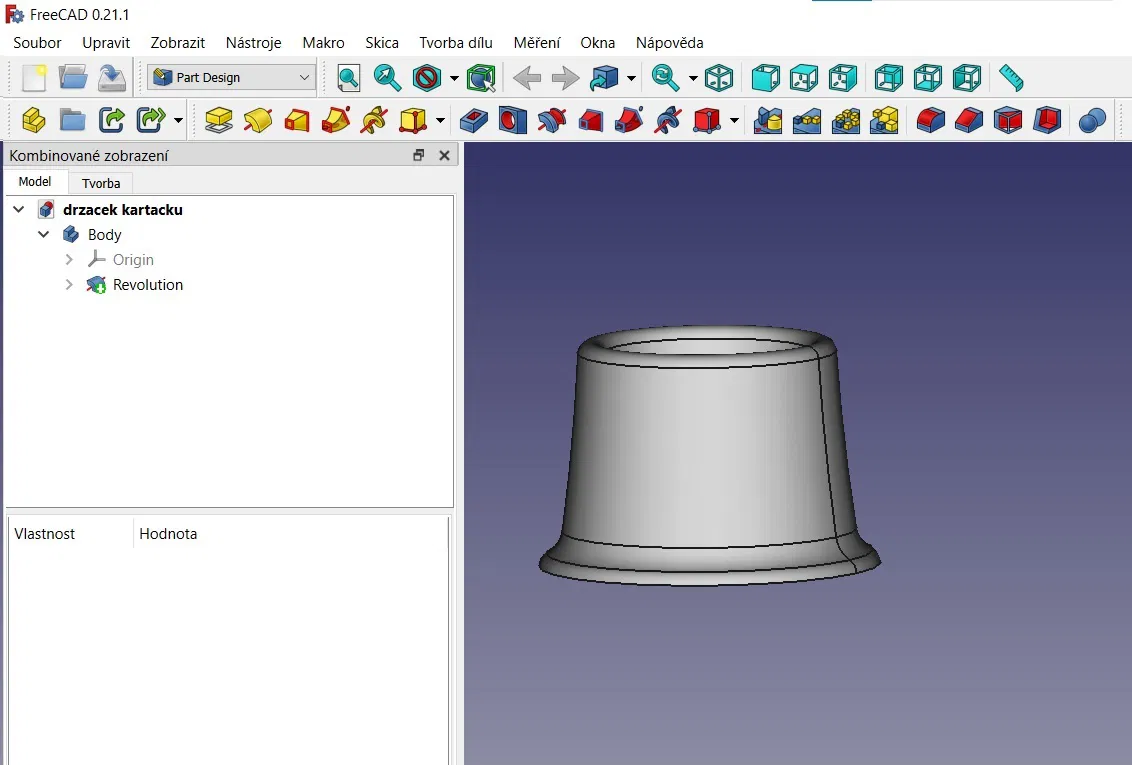Screen dimensions: 1132x765
Task: Click the Pocket tool icon
Action: point(473,121)
